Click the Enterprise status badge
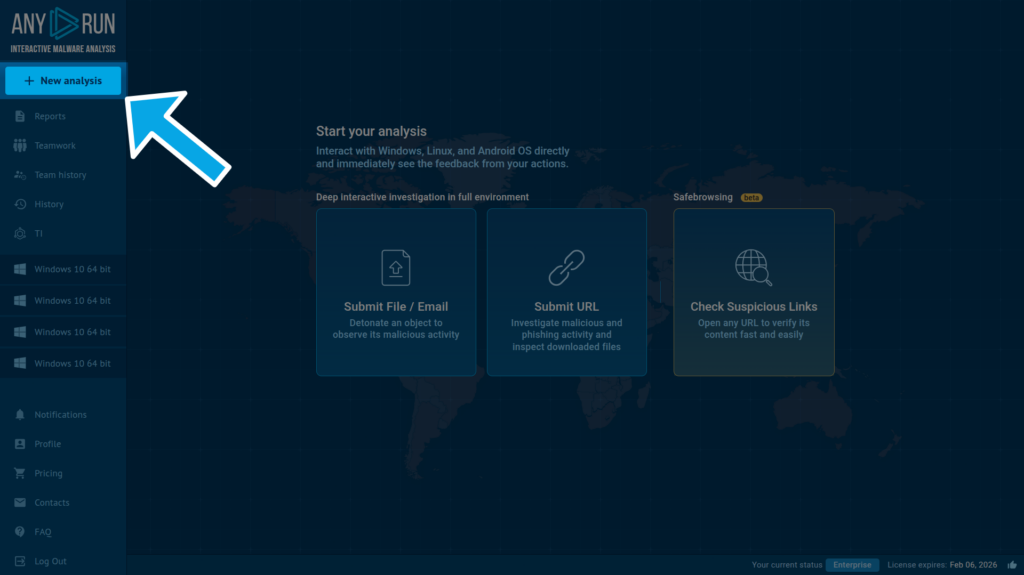This screenshot has width=1024, height=575. click(852, 565)
